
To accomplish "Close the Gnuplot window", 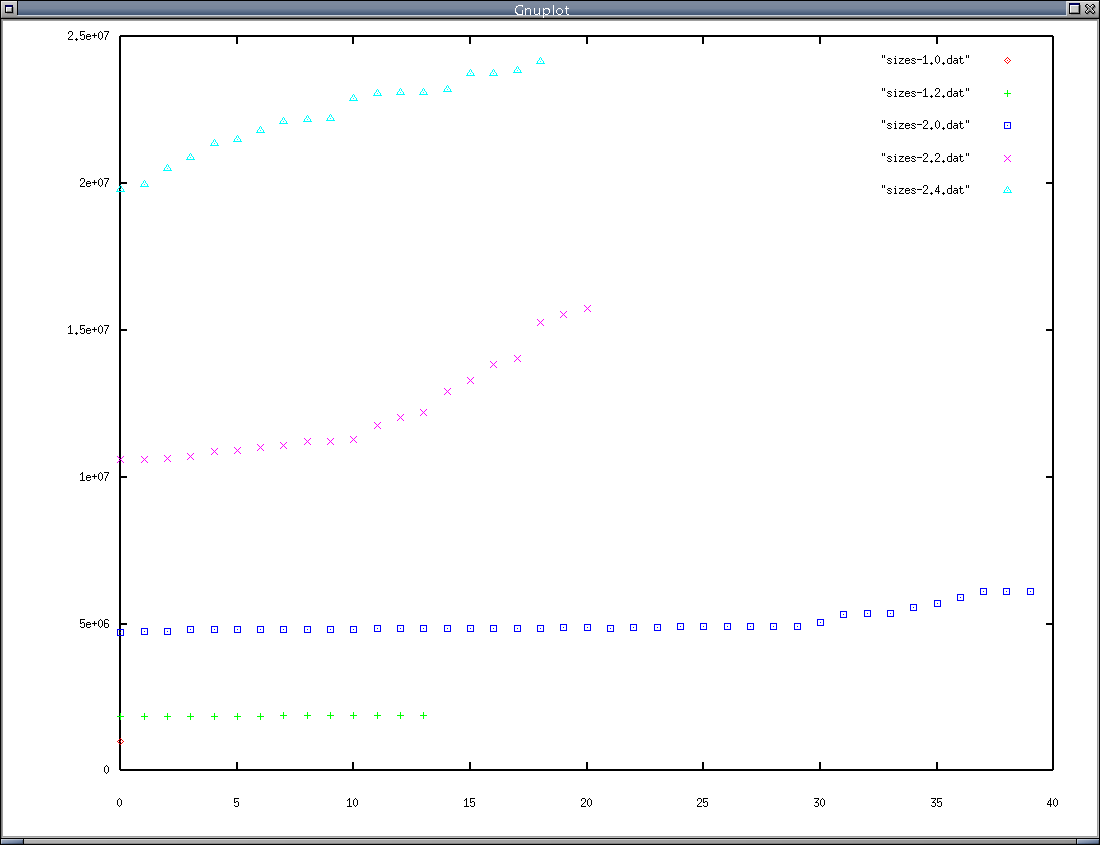I will pos(1090,8).
